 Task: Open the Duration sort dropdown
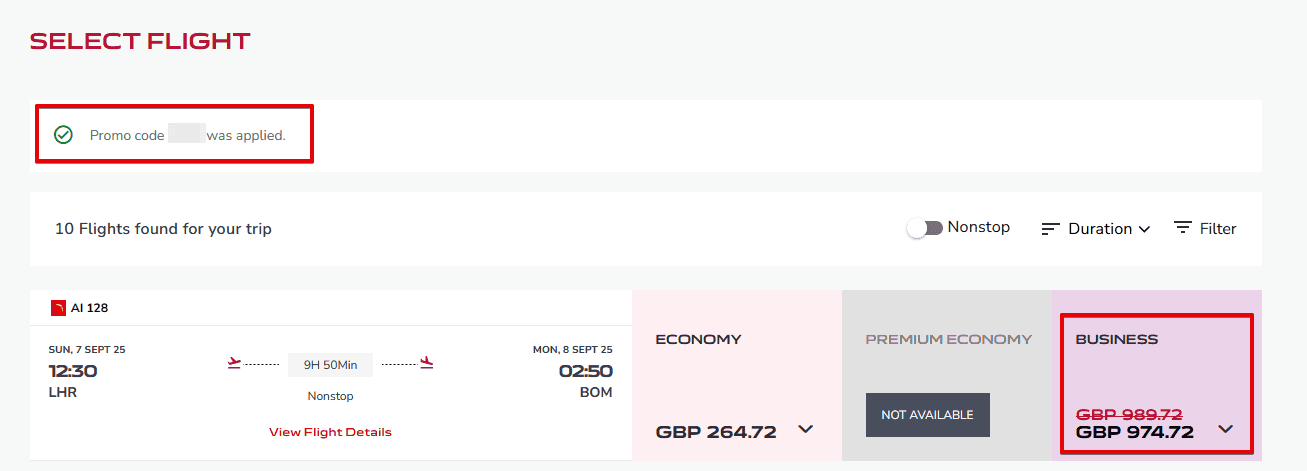tap(1109, 229)
